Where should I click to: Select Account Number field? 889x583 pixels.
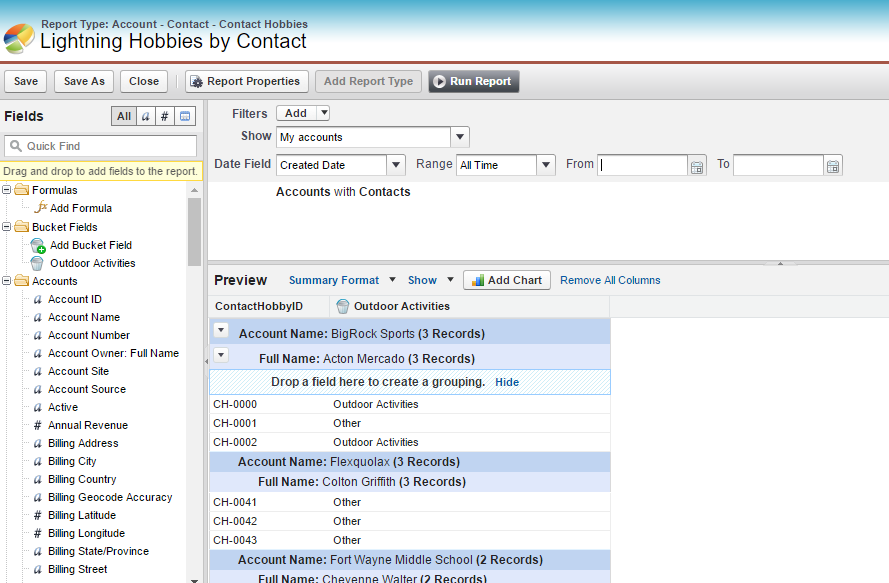pyautogui.click(x=89, y=335)
